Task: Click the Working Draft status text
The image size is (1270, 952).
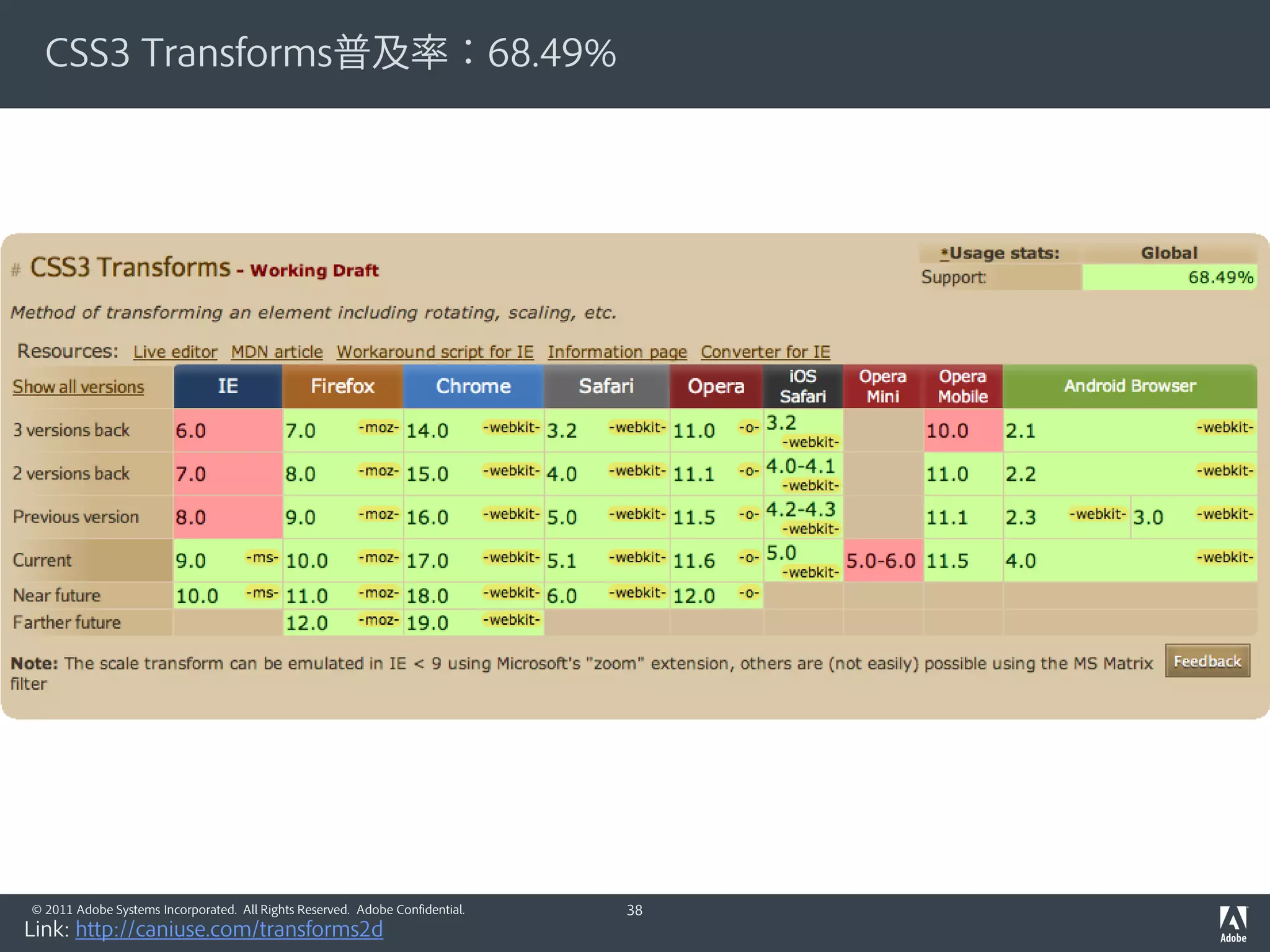Action: click(314, 271)
